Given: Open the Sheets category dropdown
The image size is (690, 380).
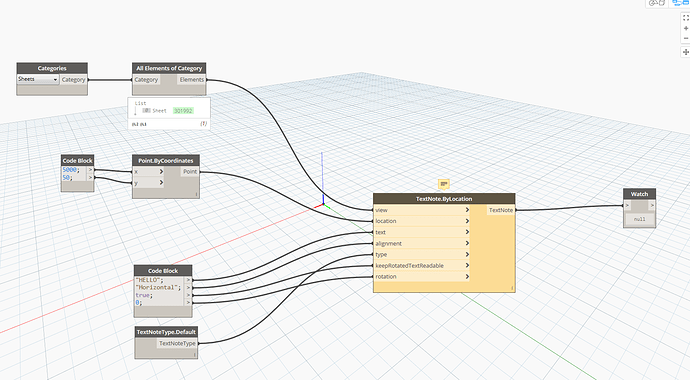Looking at the screenshot, I should [38, 80].
